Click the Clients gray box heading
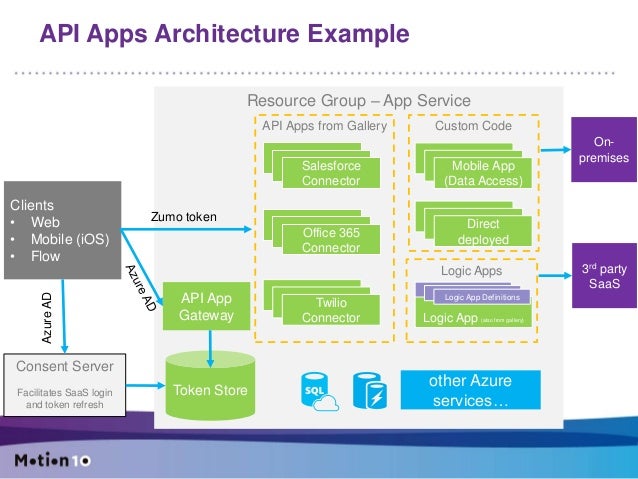 (x=32, y=205)
